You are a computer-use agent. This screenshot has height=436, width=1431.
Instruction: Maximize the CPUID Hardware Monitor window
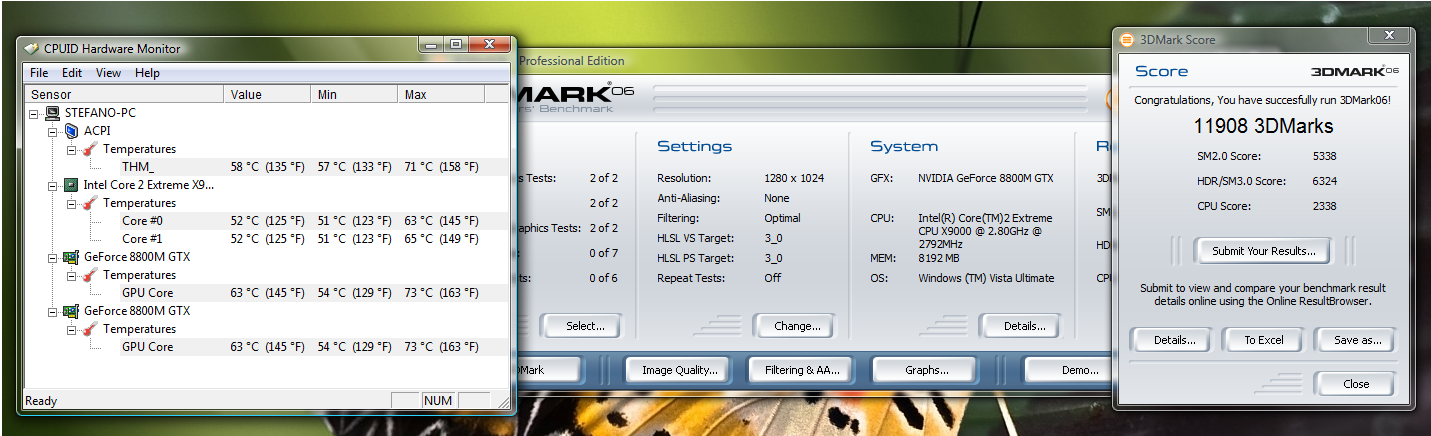tap(456, 44)
